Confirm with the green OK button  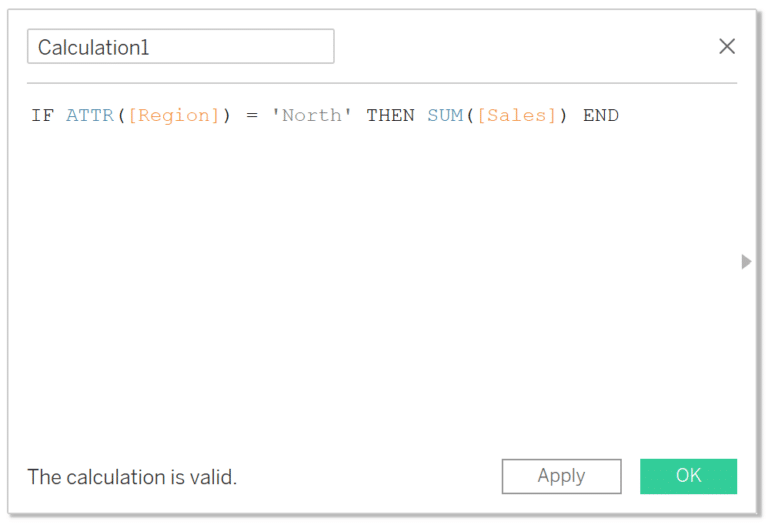pyautogui.click(x=688, y=476)
